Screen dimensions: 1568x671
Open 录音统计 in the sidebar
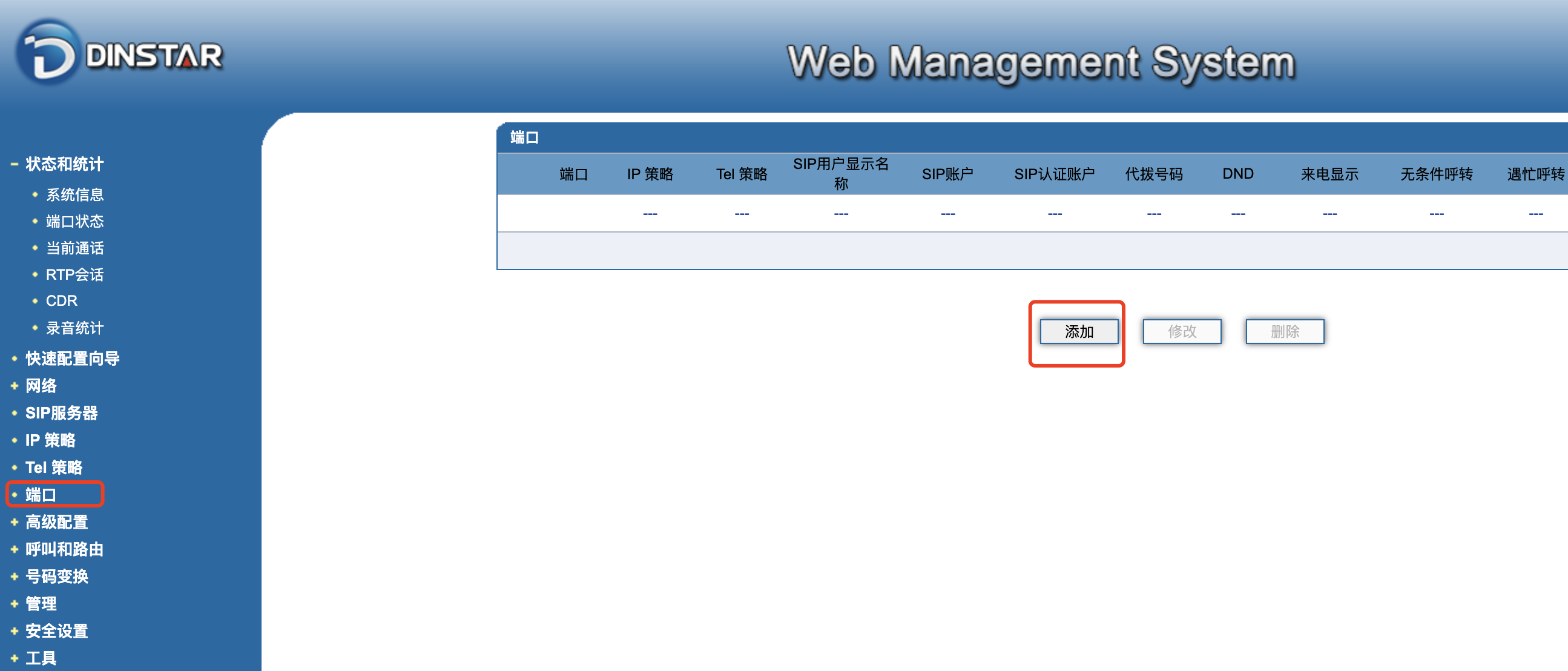click(74, 328)
